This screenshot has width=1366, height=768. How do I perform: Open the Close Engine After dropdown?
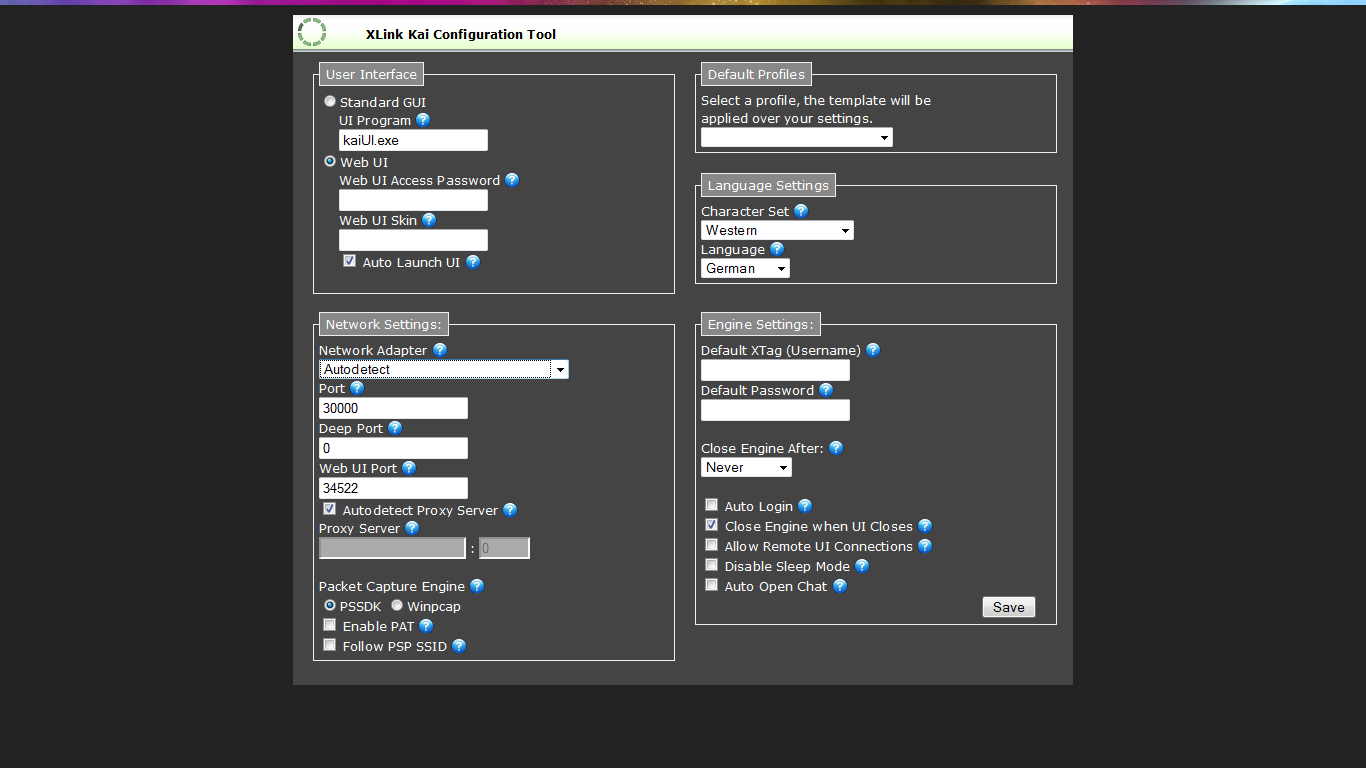746,467
